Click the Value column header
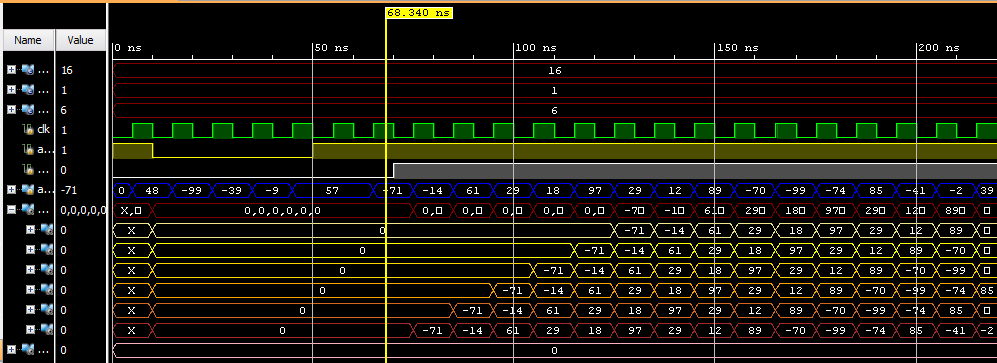 tap(81, 40)
